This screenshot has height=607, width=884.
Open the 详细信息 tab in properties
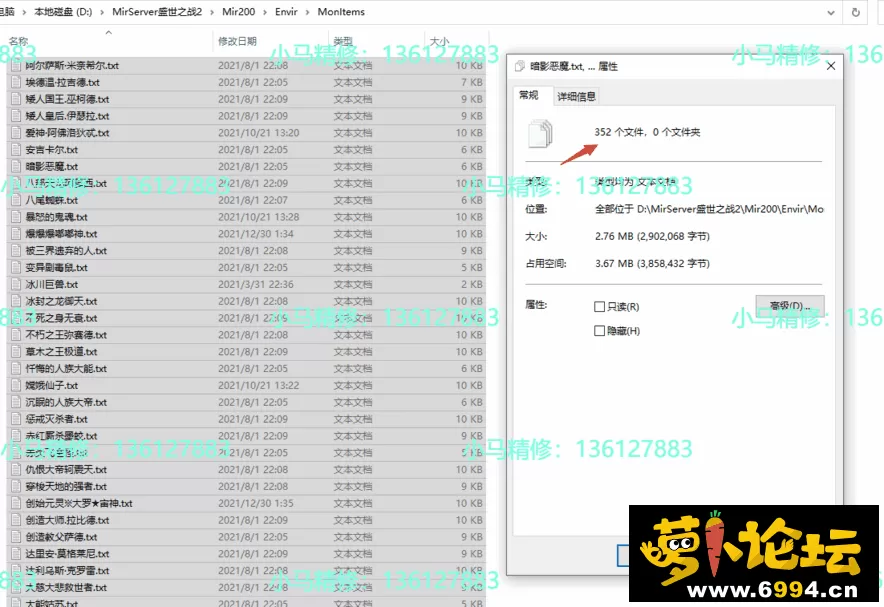[x=576, y=96]
